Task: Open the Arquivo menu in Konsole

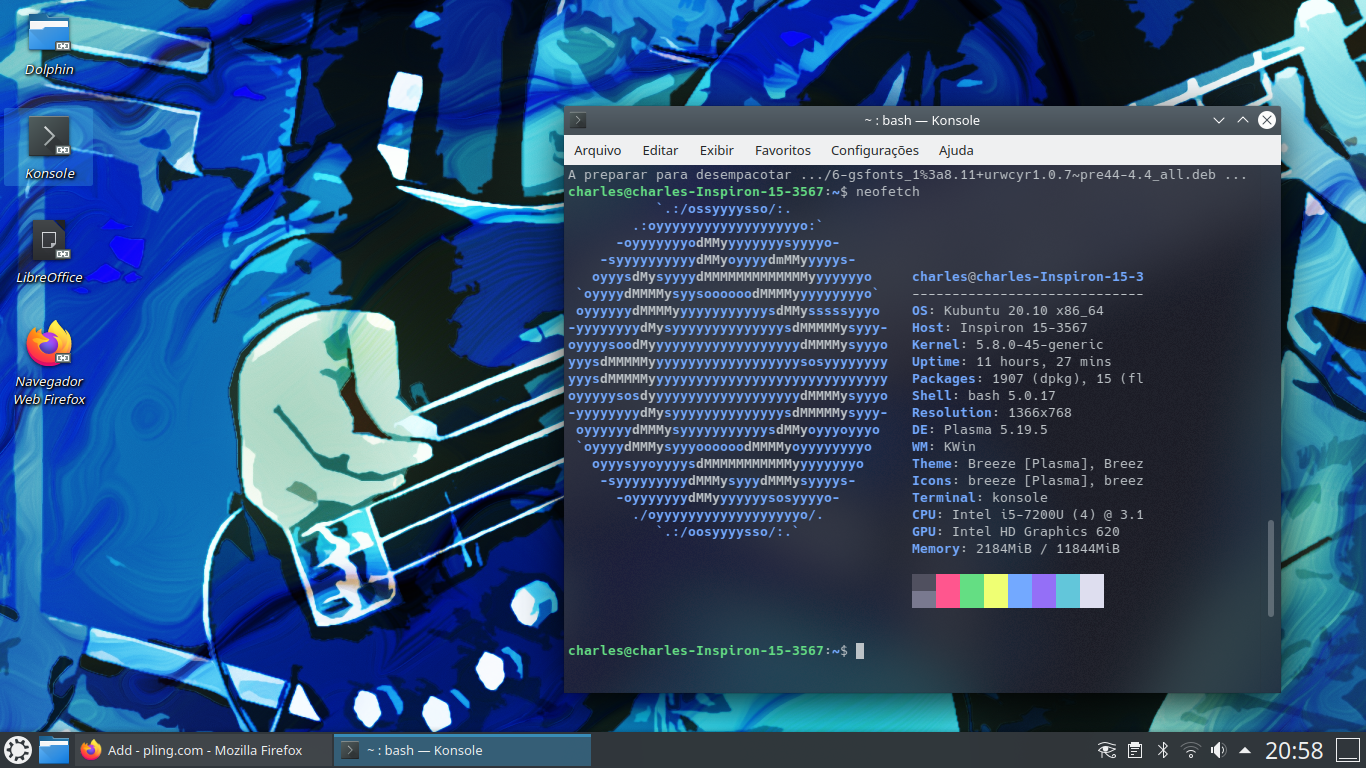Action: (597, 150)
